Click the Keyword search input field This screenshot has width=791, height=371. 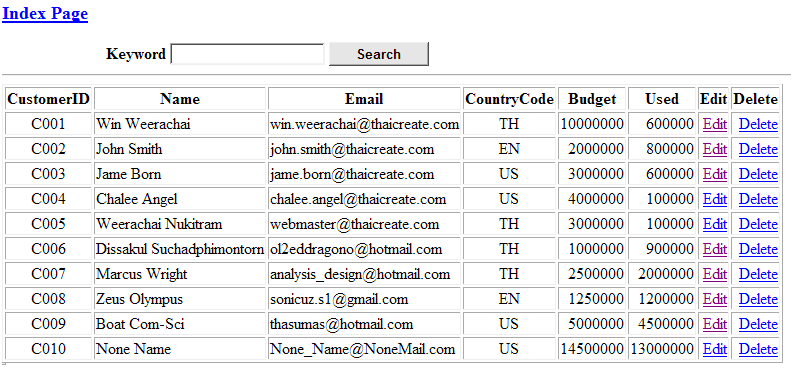(248, 54)
